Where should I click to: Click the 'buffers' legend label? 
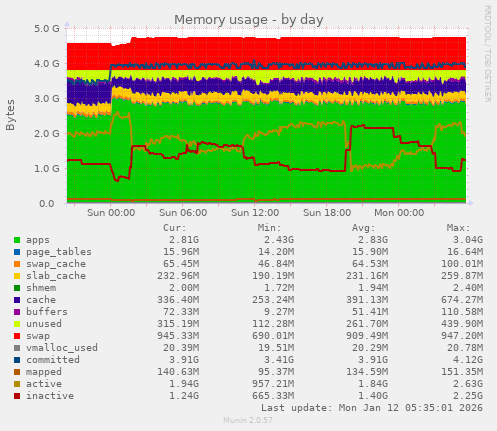[47, 312]
